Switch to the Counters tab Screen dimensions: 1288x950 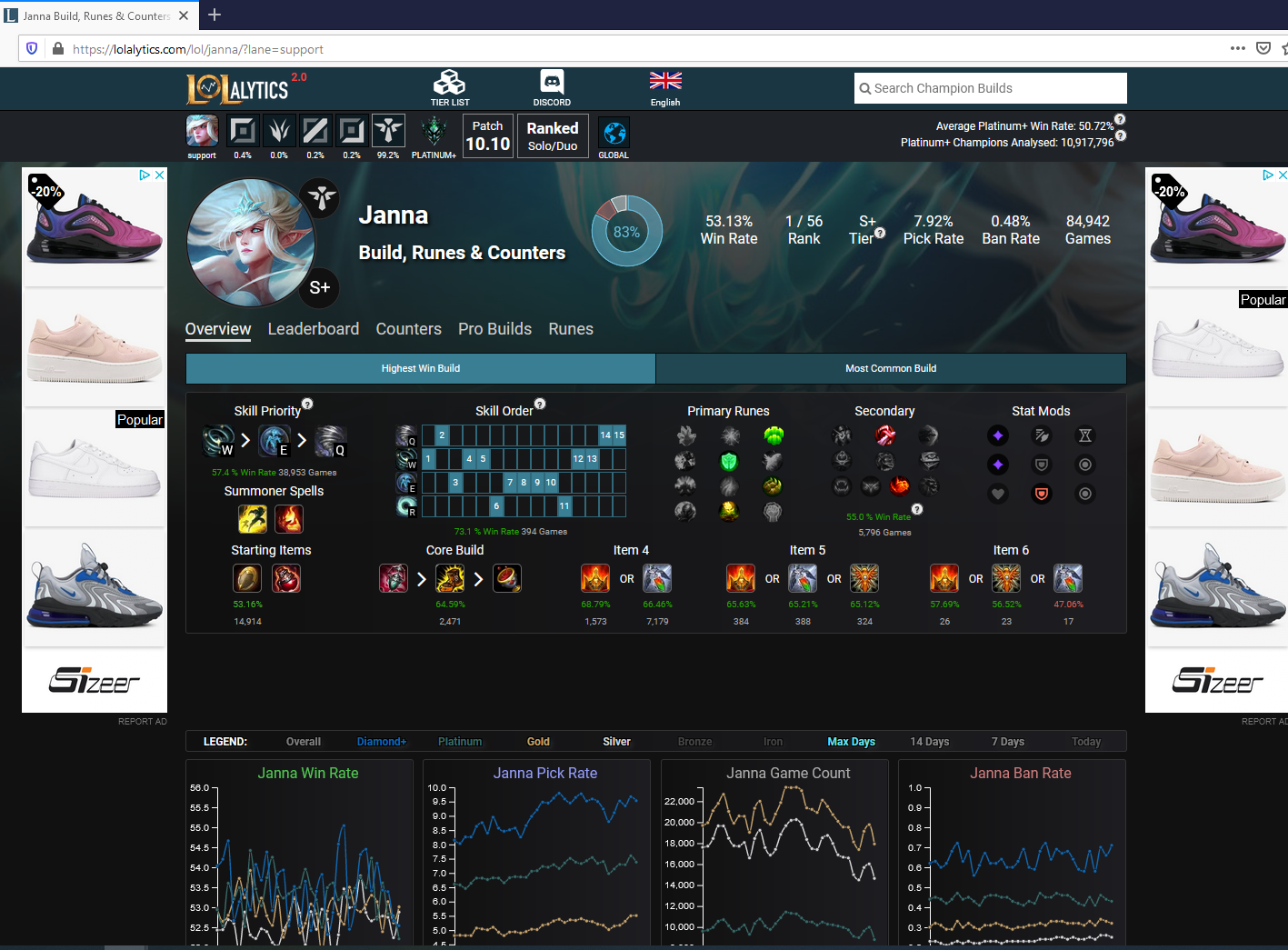tap(408, 329)
